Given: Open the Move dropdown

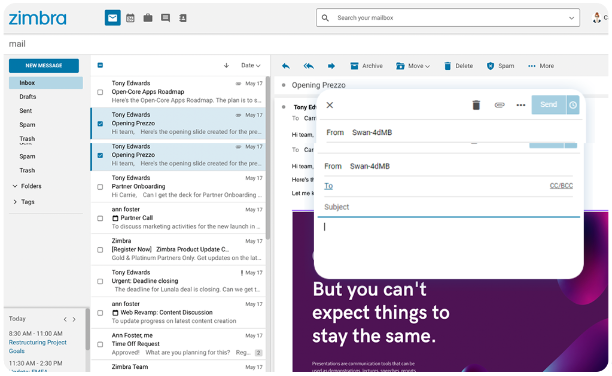Looking at the screenshot, I should (x=413, y=66).
